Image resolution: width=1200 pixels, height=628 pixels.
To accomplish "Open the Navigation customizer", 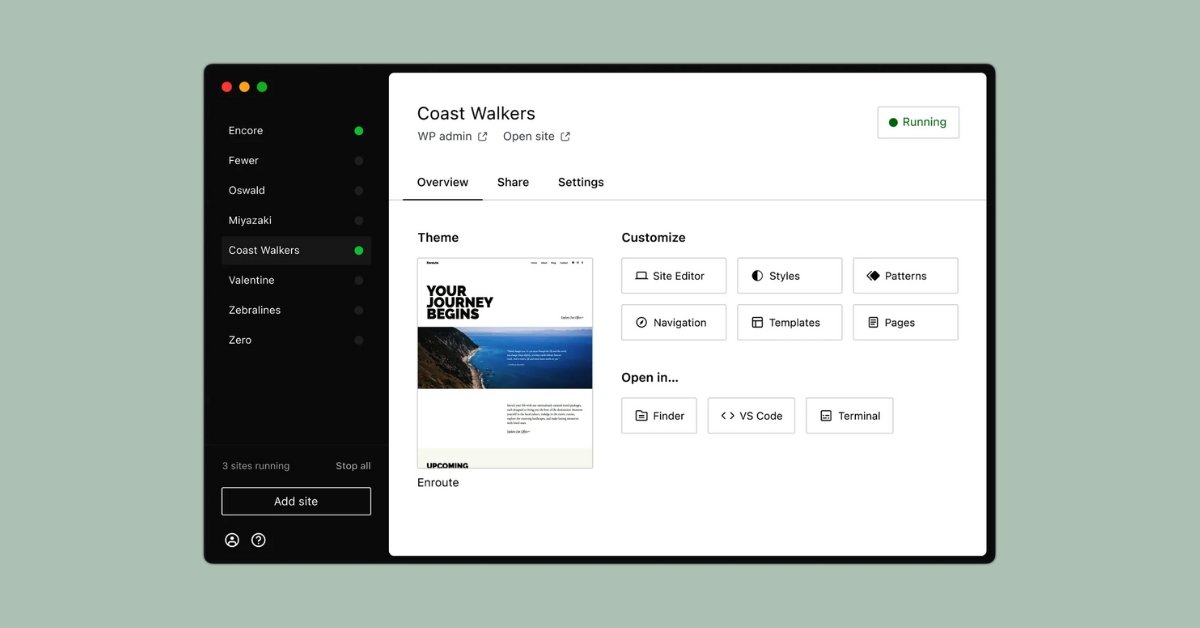I will pyautogui.click(x=673, y=322).
